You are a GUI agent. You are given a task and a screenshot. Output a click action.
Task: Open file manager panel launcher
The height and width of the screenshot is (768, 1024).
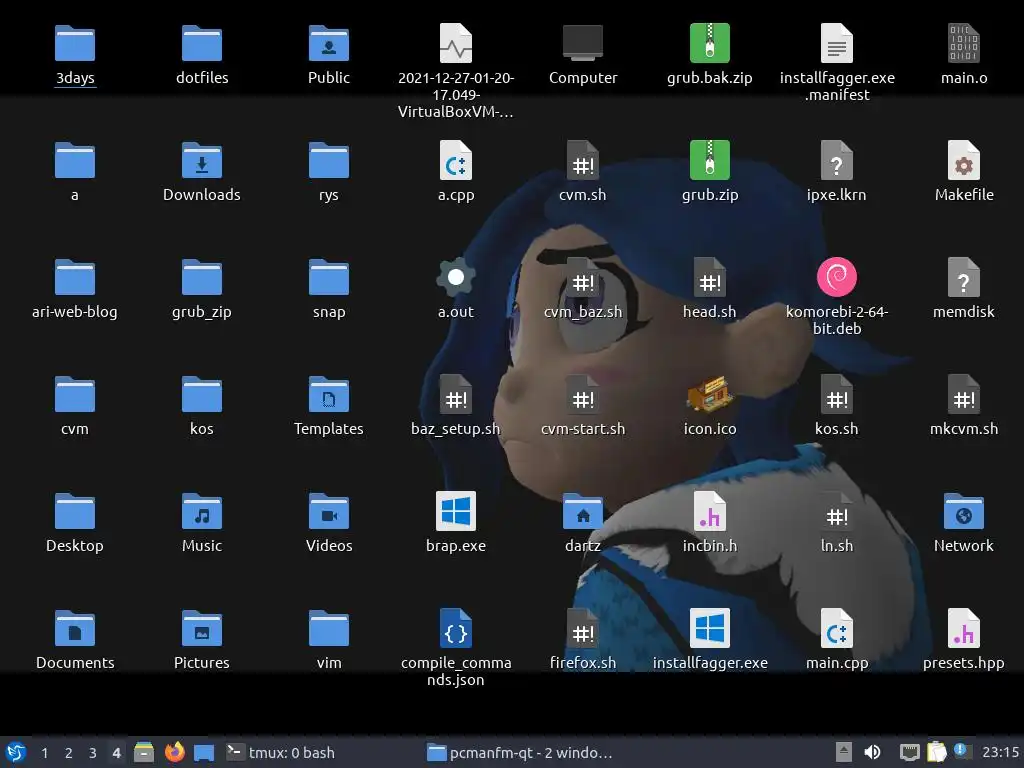pos(144,752)
